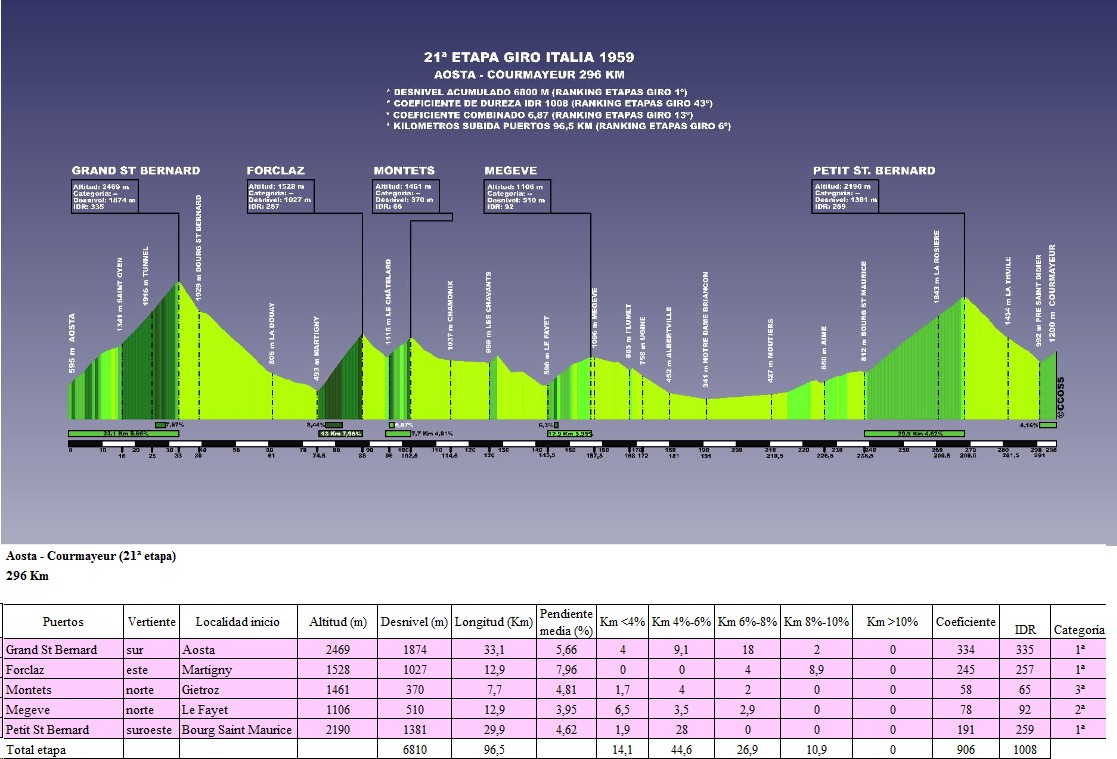This screenshot has height=759, width=1117.
Task: Click the MONTETS climb title on profile
Action: (404, 170)
